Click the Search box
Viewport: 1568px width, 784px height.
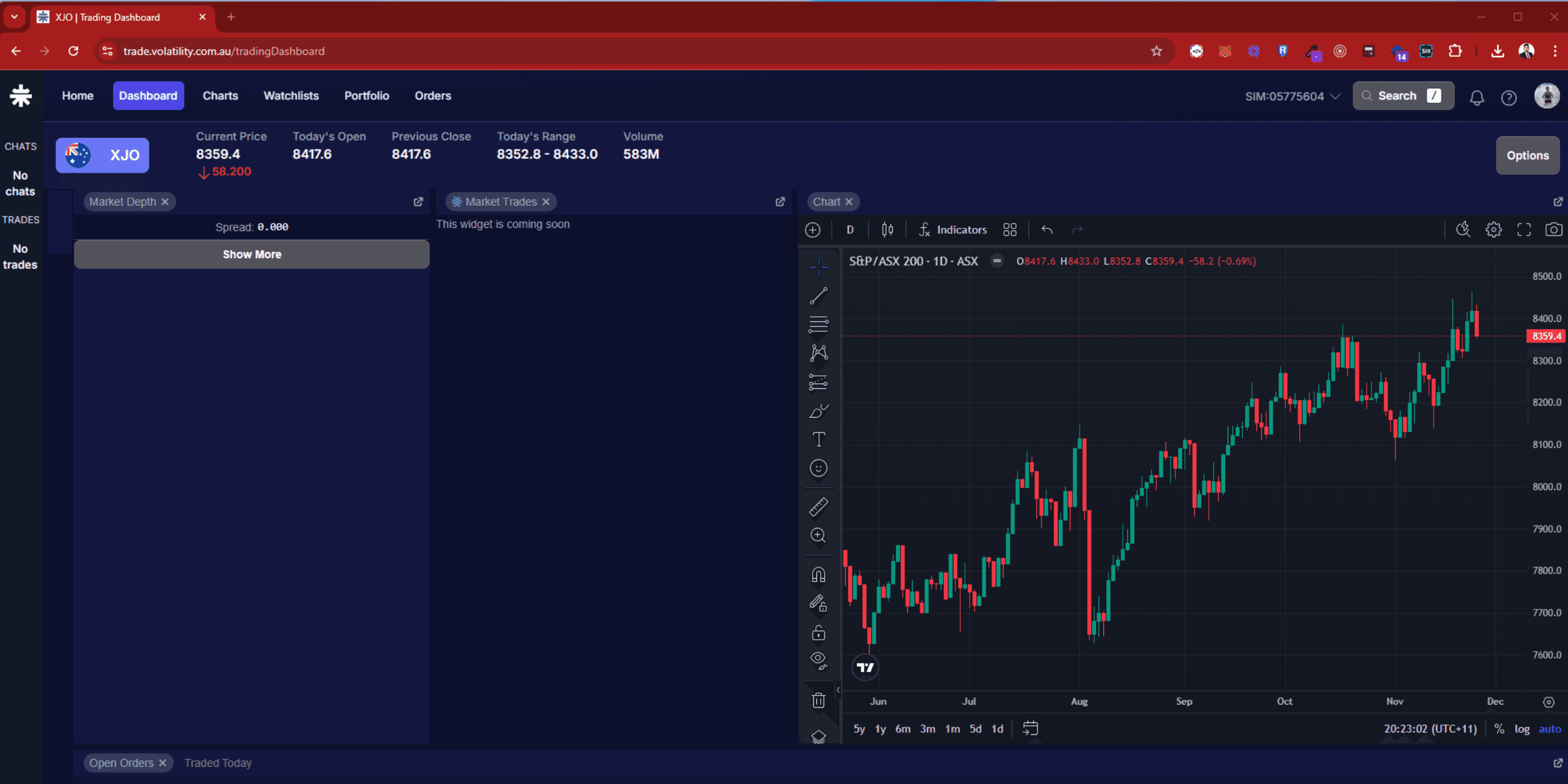[x=1403, y=96]
